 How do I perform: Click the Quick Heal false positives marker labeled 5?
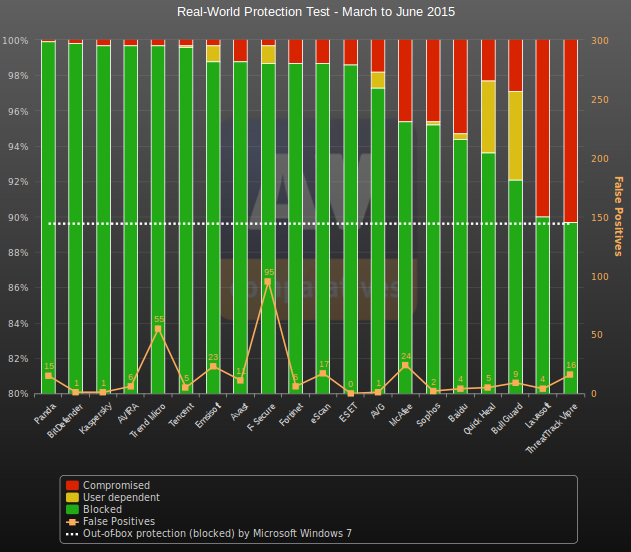coord(488,387)
